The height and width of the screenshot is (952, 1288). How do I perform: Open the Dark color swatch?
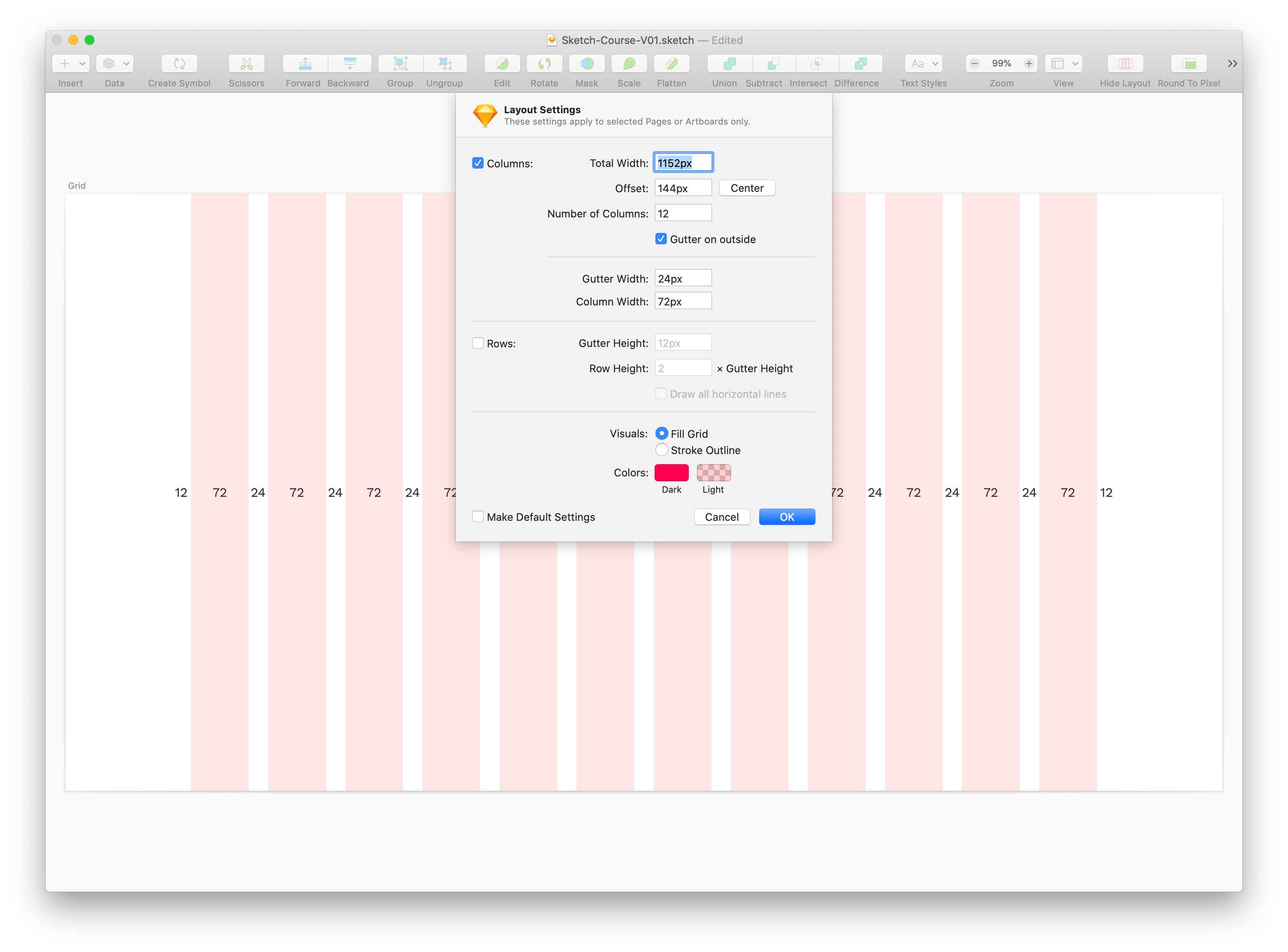pyautogui.click(x=671, y=473)
